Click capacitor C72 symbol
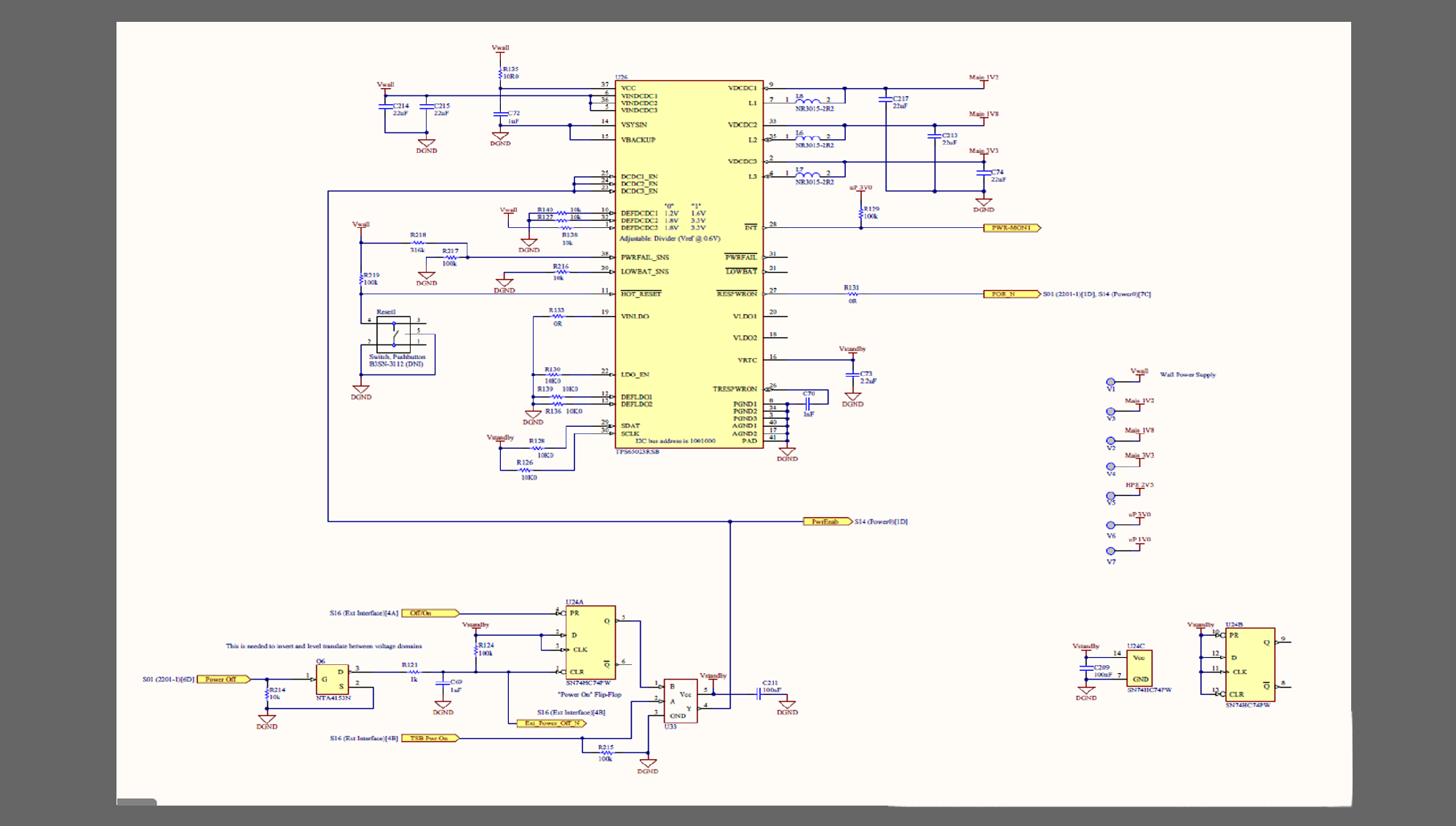This screenshot has width=1456, height=826. (500, 114)
